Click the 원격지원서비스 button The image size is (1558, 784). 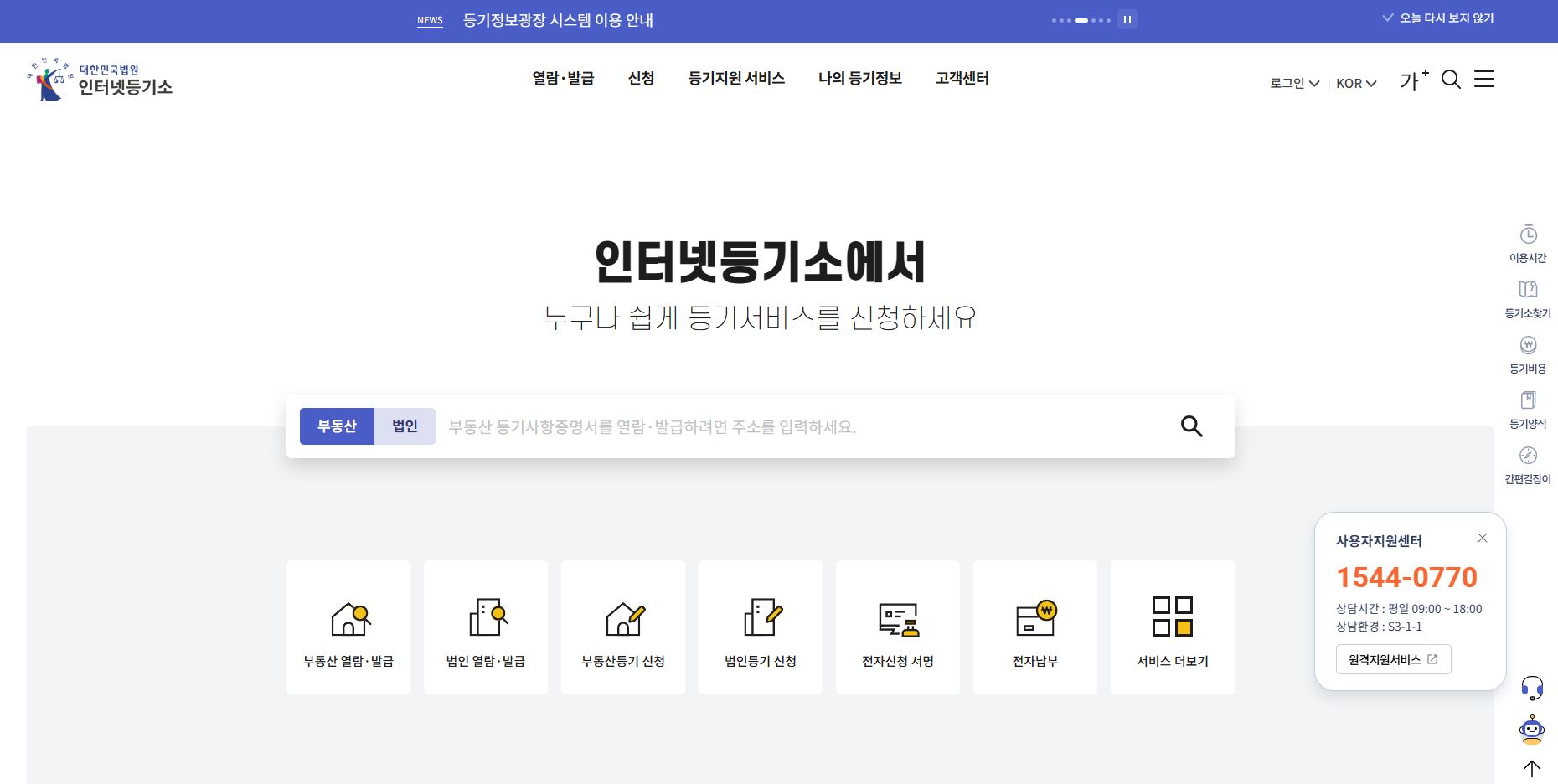pyautogui.click(x=1393, y=659)
